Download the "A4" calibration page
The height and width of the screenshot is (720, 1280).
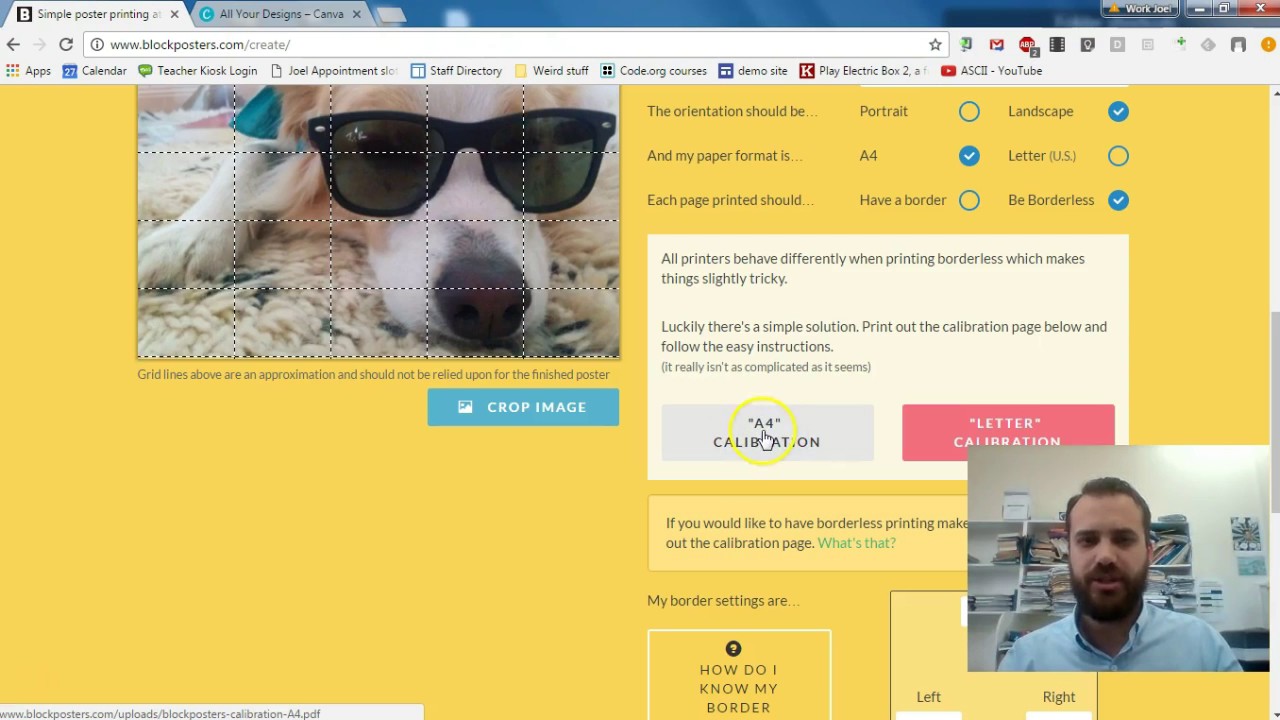pyautogui.click(x=767, y=433)
